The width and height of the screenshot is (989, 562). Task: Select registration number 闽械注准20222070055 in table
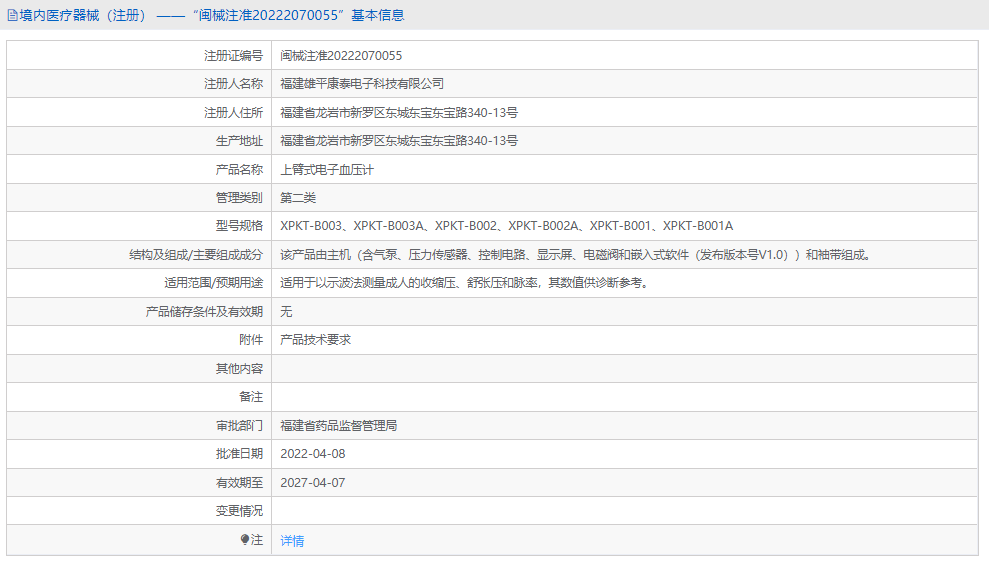[341, 56]
